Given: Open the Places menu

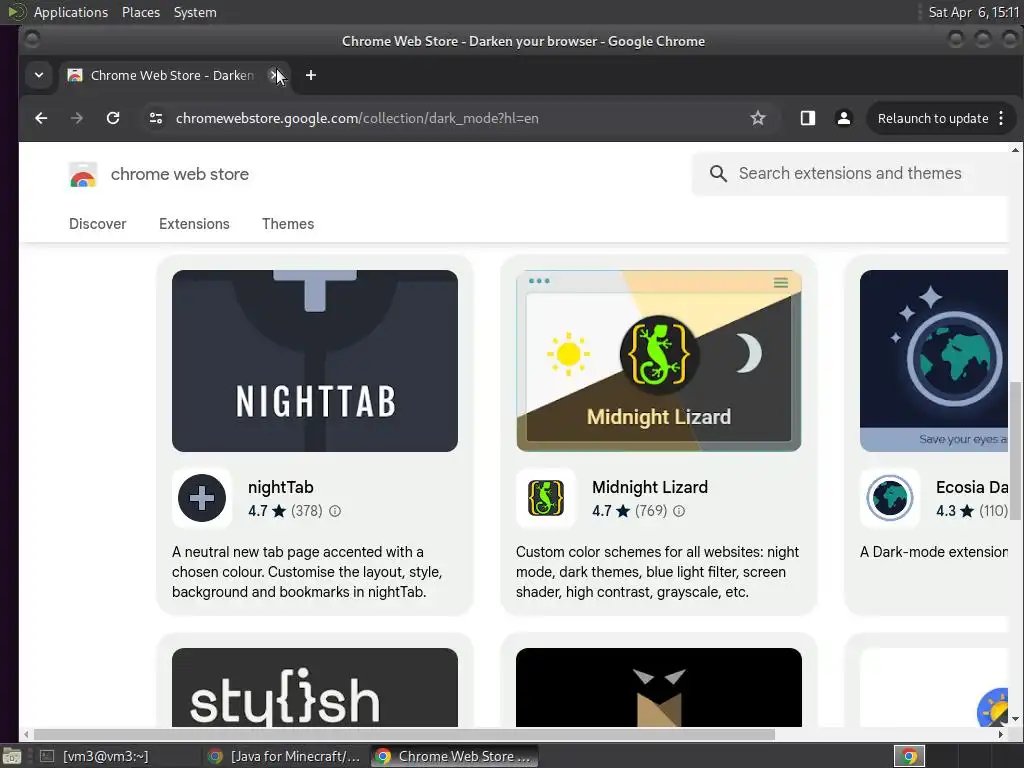Looking at the screenshot, I should pyautogui.click(x=141, y=12).
